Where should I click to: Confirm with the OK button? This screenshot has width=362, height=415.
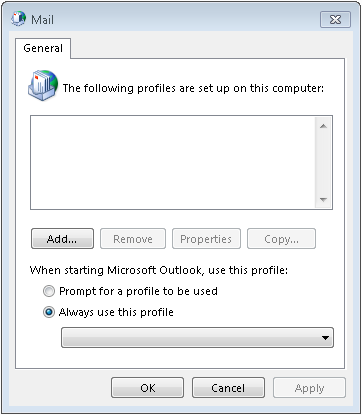click(147, 388)
